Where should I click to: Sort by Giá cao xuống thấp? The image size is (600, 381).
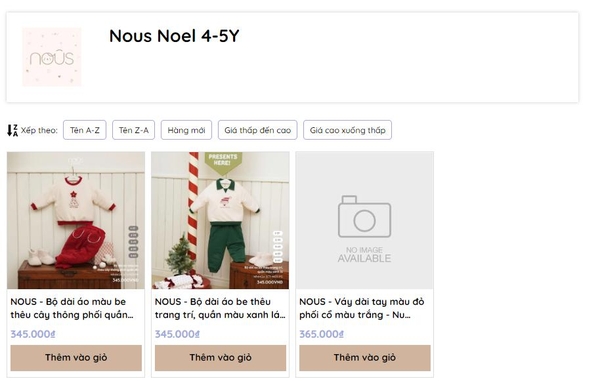tap(347, 130)
